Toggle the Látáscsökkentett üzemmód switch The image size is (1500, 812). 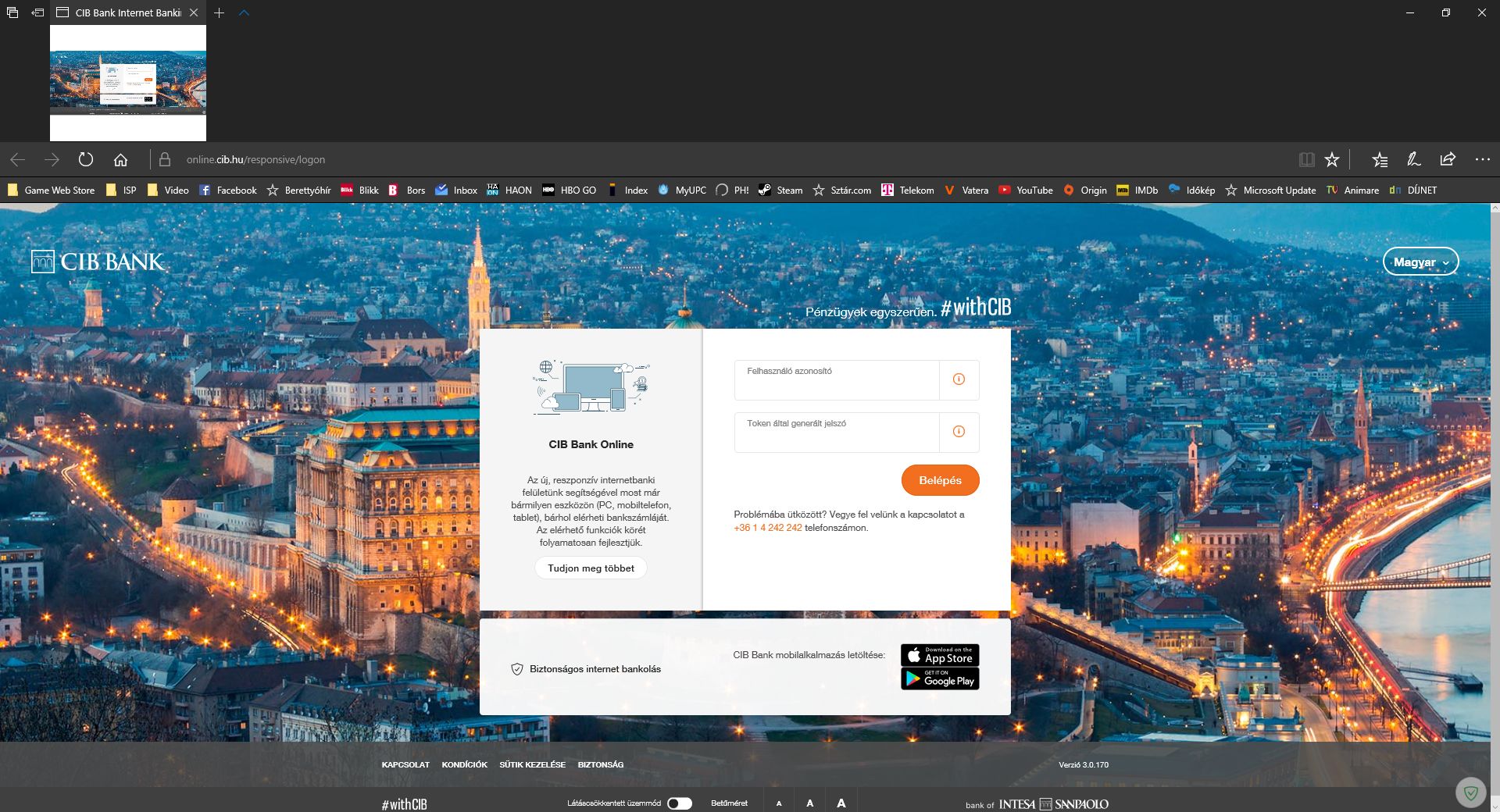pos(680,803)
